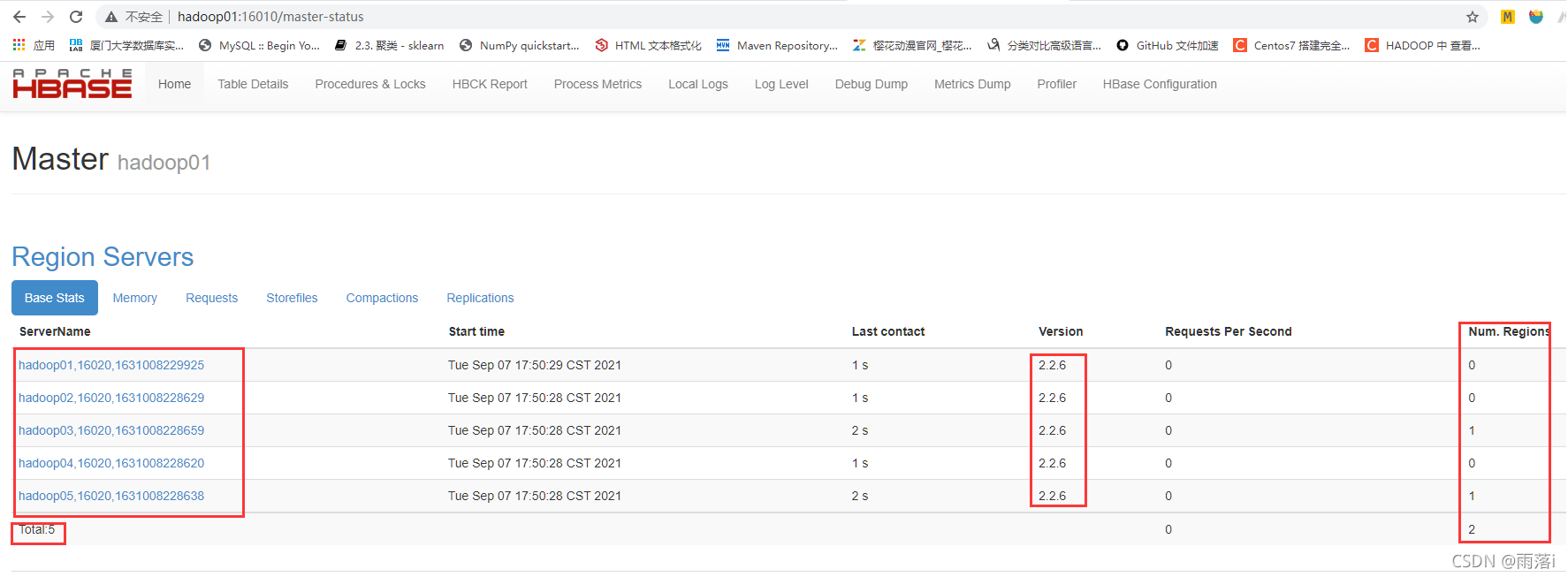Select the Home navigation item
Viewport: 1568px width, 577px height.
coord(174,84)
